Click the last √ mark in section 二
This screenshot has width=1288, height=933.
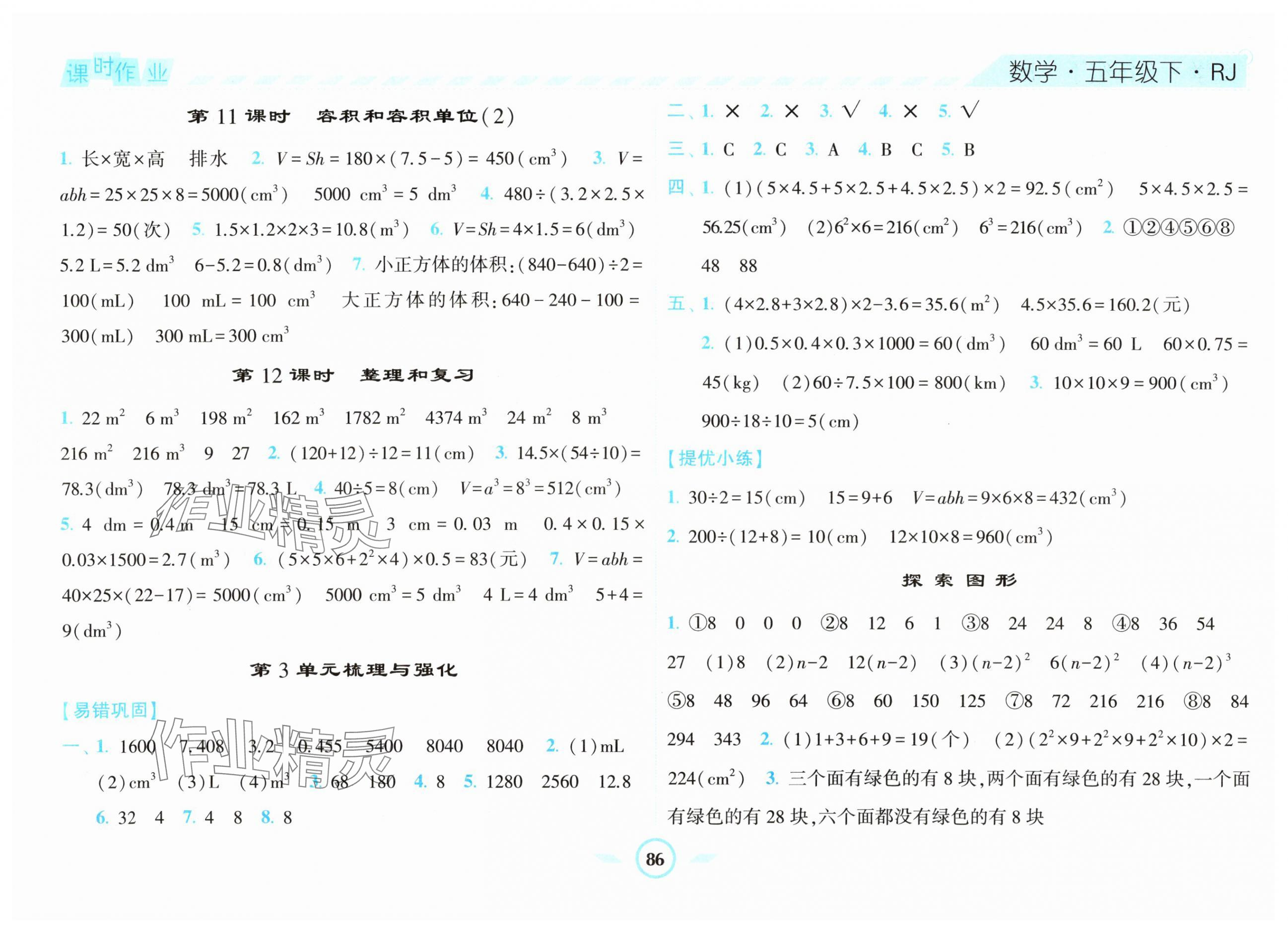click(970, 111)
